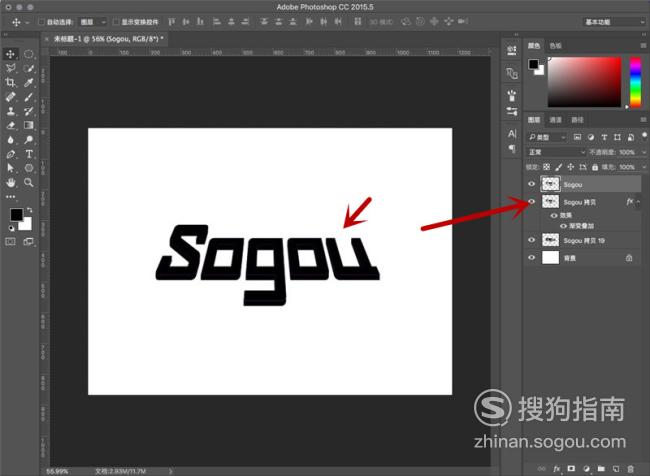Open the Move tool preset picker arrow
The height and width of the screenshot is (476, 650).
click(x=27, y=22)
